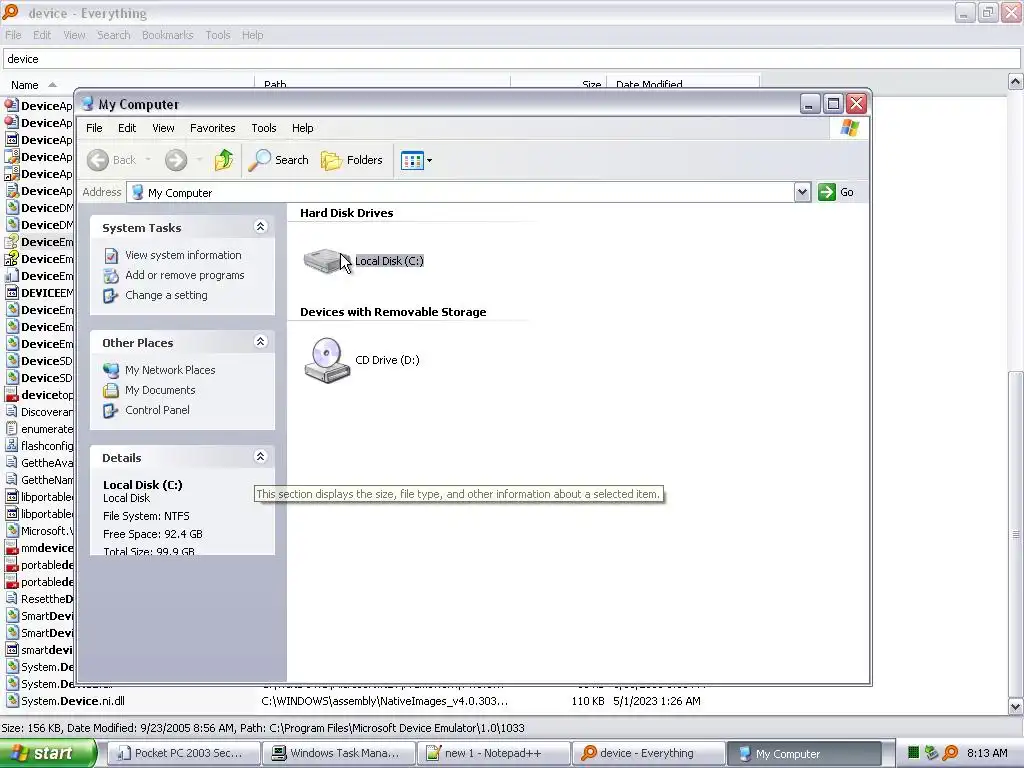Select the enumerate file in Everything list
The width and height of the screenshot is (1024, 768).
click(47, 429)
